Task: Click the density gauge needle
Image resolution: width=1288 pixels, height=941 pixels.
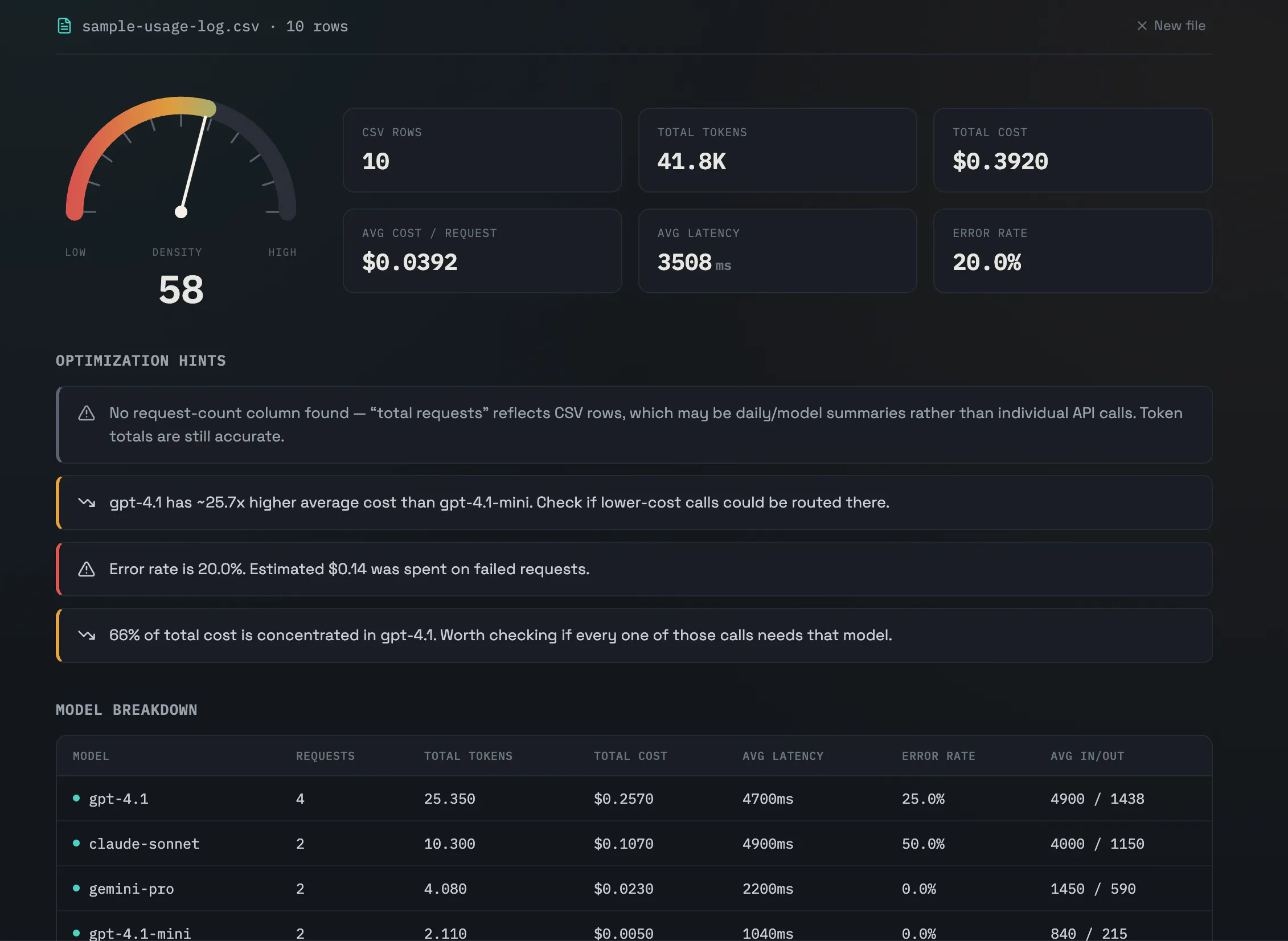Action: (194, 163)
